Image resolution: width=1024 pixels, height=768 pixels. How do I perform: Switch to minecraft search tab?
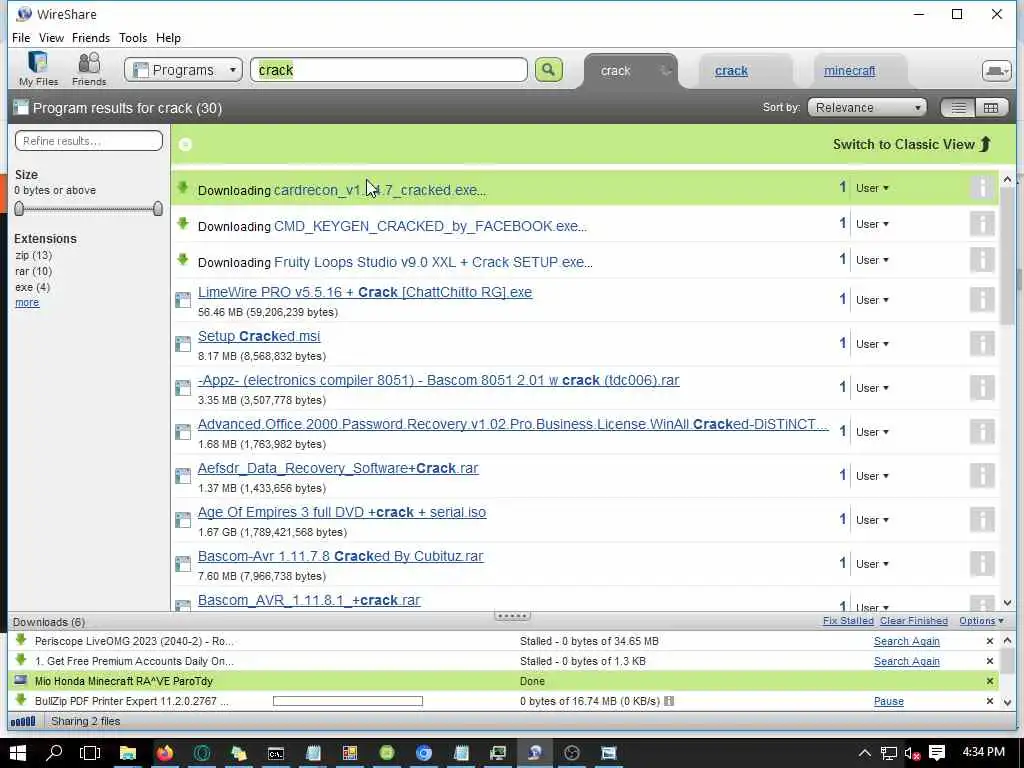849,71
